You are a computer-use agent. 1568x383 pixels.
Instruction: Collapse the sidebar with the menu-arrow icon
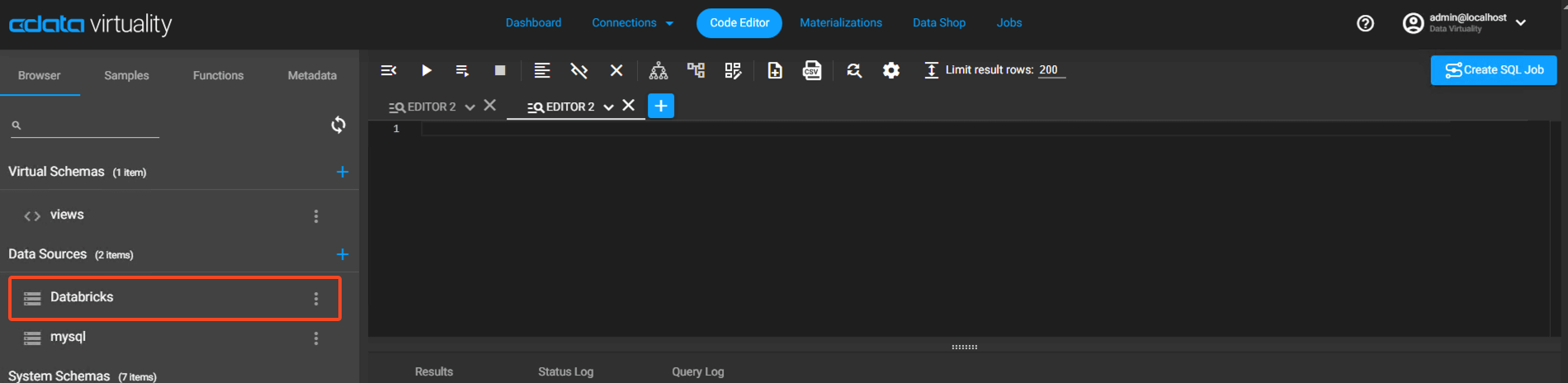[389, 70]
